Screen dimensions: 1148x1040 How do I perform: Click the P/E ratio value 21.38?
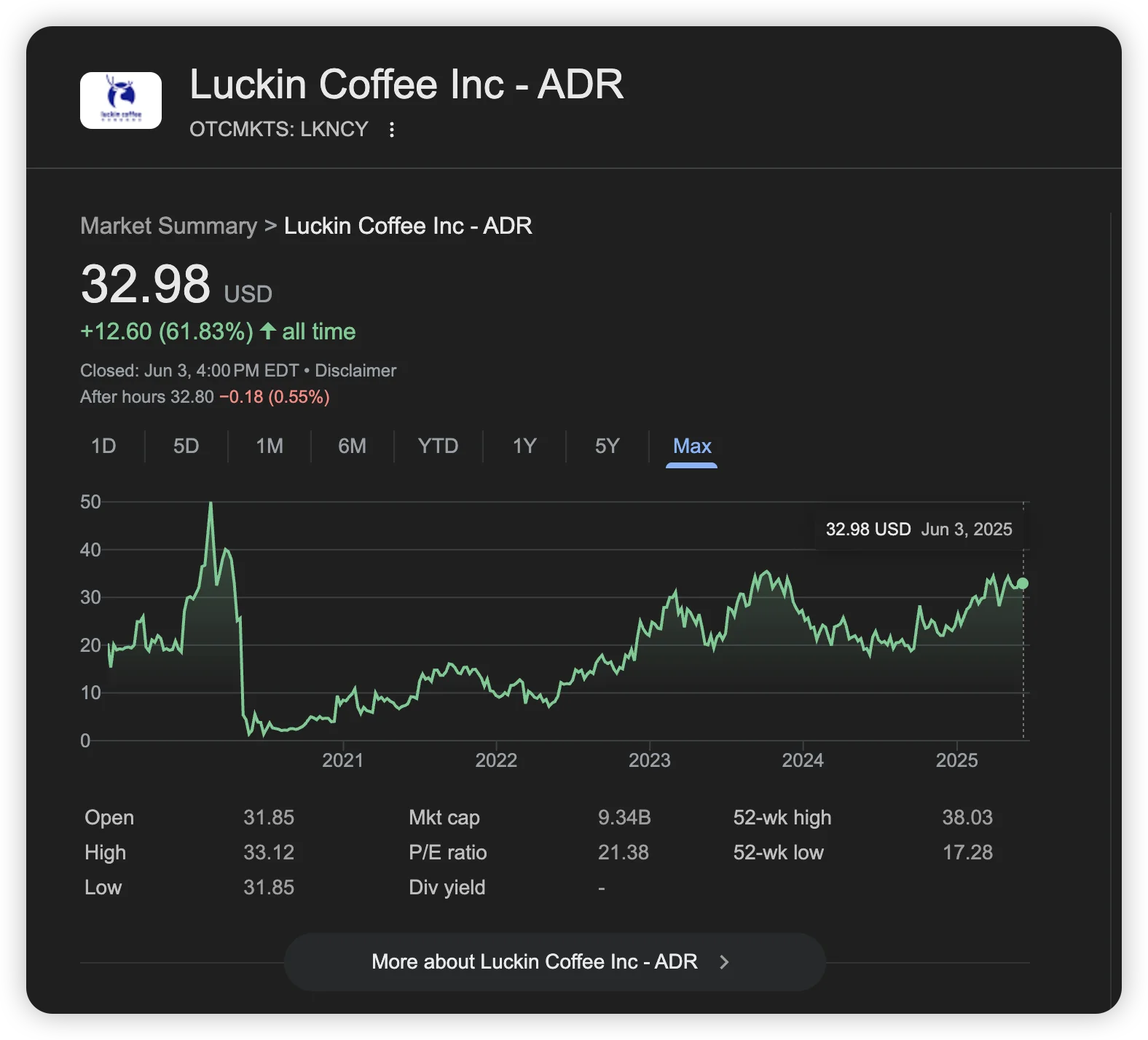tap(624, 852)
